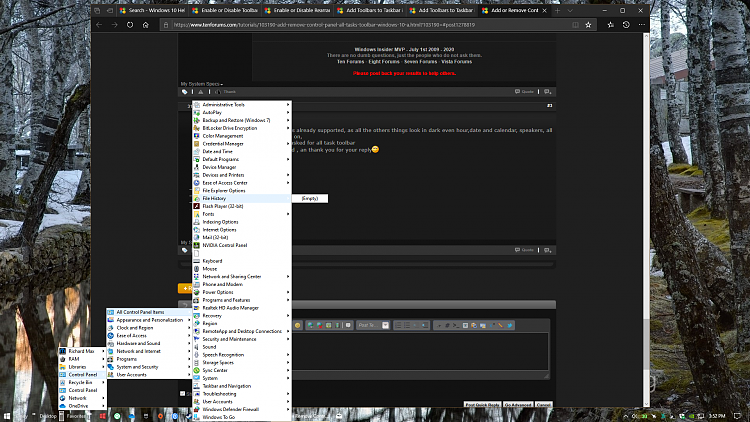750x422 pixels.
Task: Click the Ease of Access category icon
Action: coord(110,336)
